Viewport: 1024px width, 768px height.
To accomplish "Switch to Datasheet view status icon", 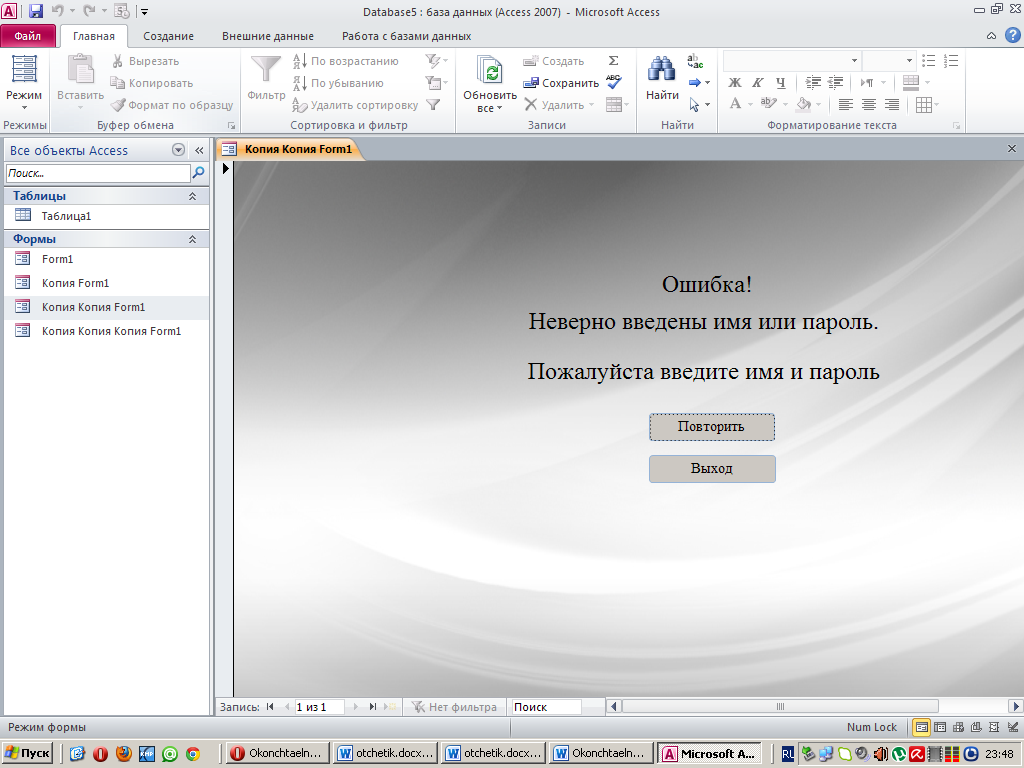I will pyautogui.click(x=940, y=727).
